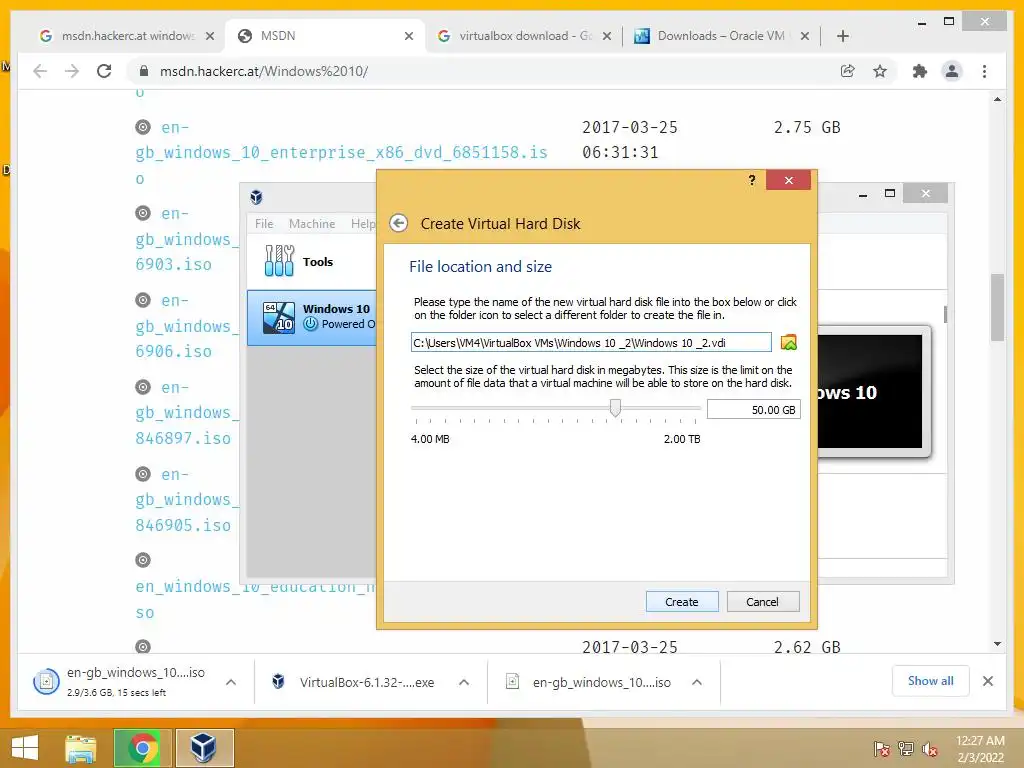Screen dimensions: 1024x768
Task: Expand options for the second en-gb_windows_10 iso download
Action: (697, 682)
